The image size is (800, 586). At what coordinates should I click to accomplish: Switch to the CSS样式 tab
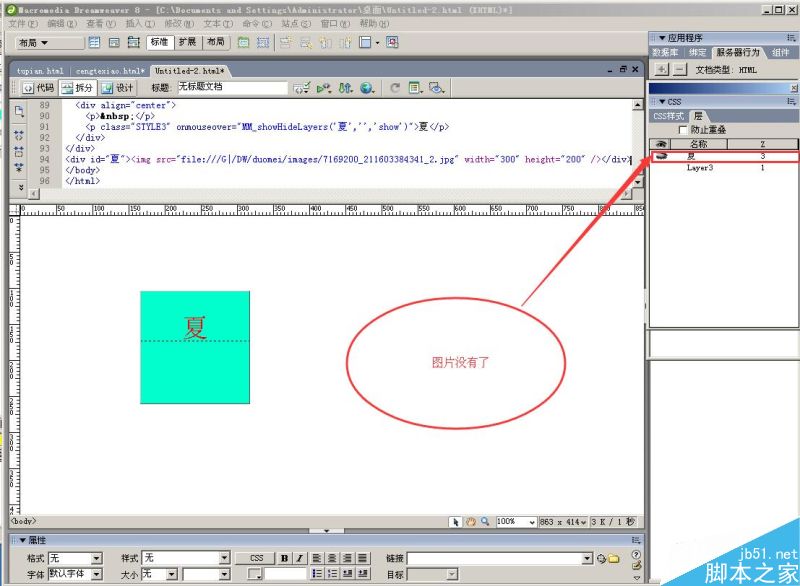(668, 116)
